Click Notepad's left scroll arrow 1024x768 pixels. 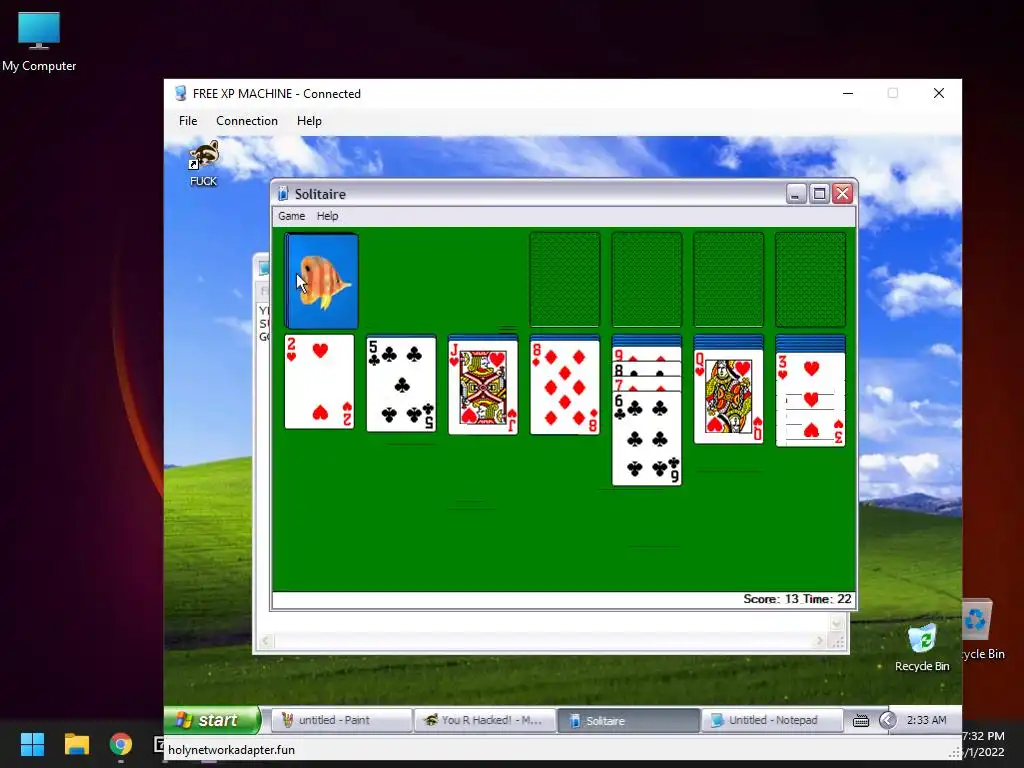pos(265,641)
